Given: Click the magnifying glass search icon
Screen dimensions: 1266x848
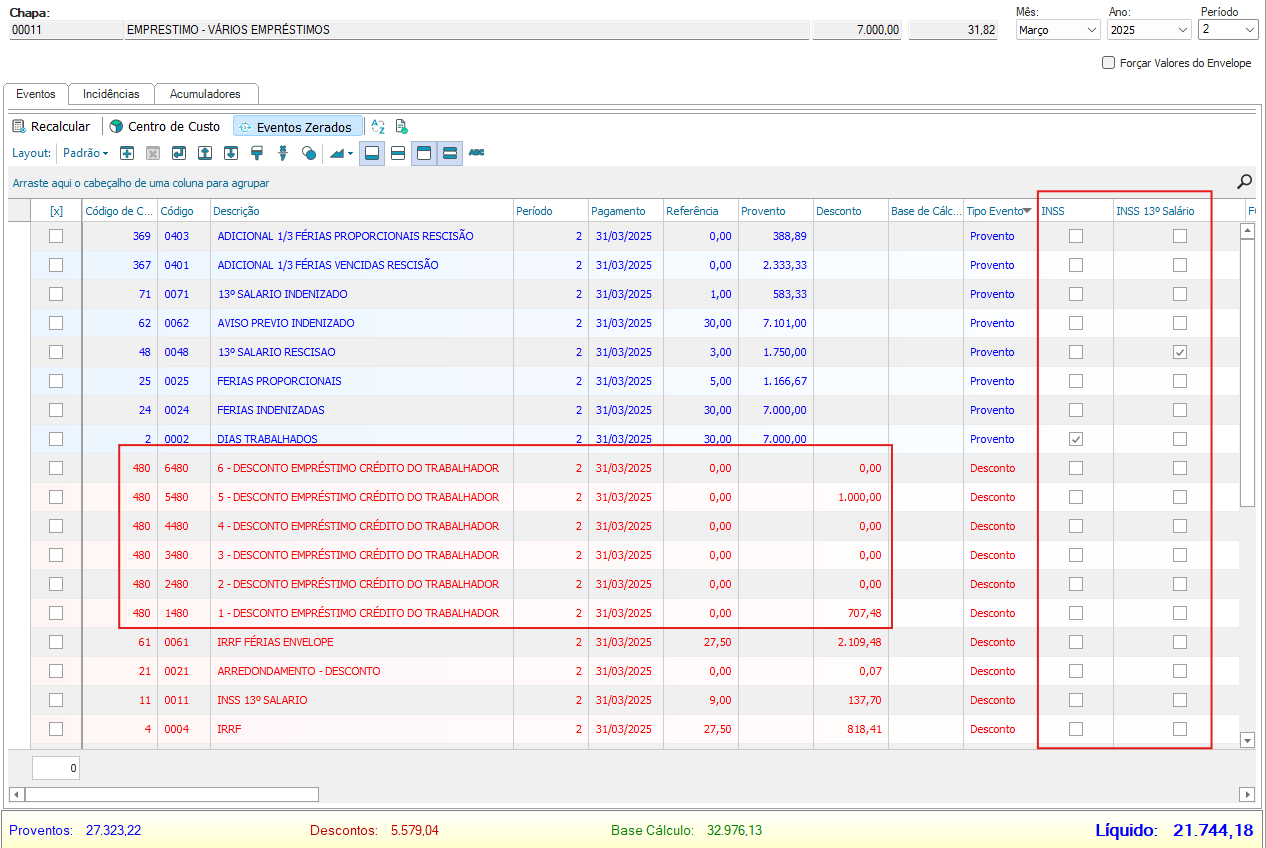Looking at the screenshot, I should (1244, 181).
